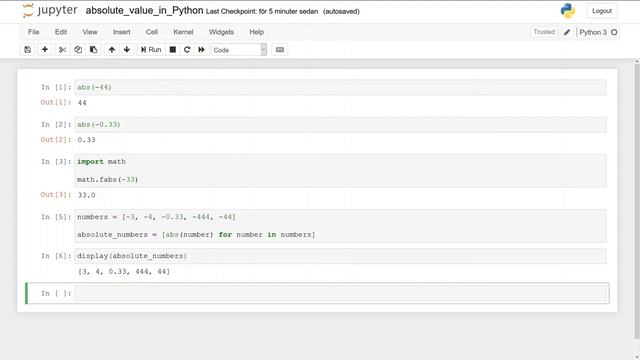Cut selected cells with scissors icon

coord(62,50)
